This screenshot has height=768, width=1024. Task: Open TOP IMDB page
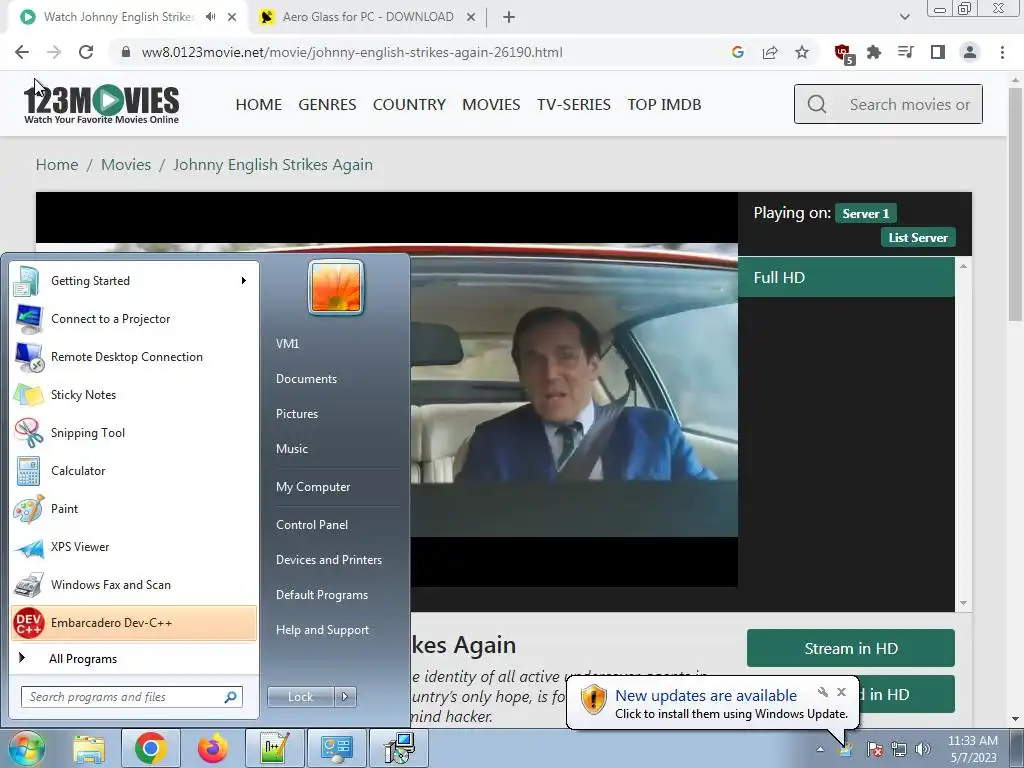click(x=664, y=104)
